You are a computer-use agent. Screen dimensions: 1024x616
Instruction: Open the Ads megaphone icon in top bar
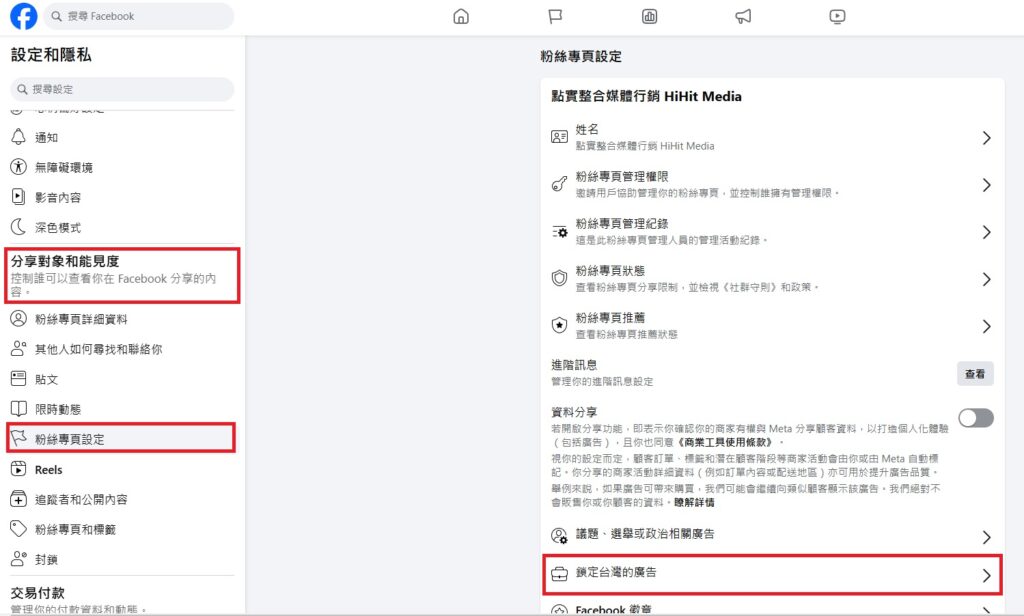click(743, 16)
